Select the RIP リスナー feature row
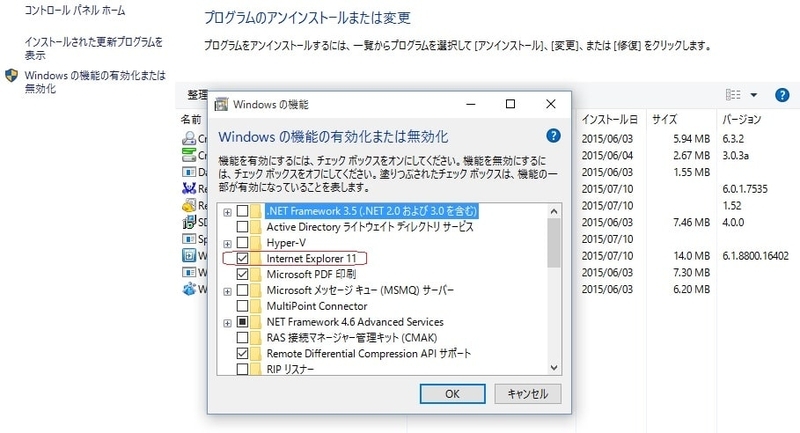Viewport: 800px width, 433px height. (x=290, y=369)
